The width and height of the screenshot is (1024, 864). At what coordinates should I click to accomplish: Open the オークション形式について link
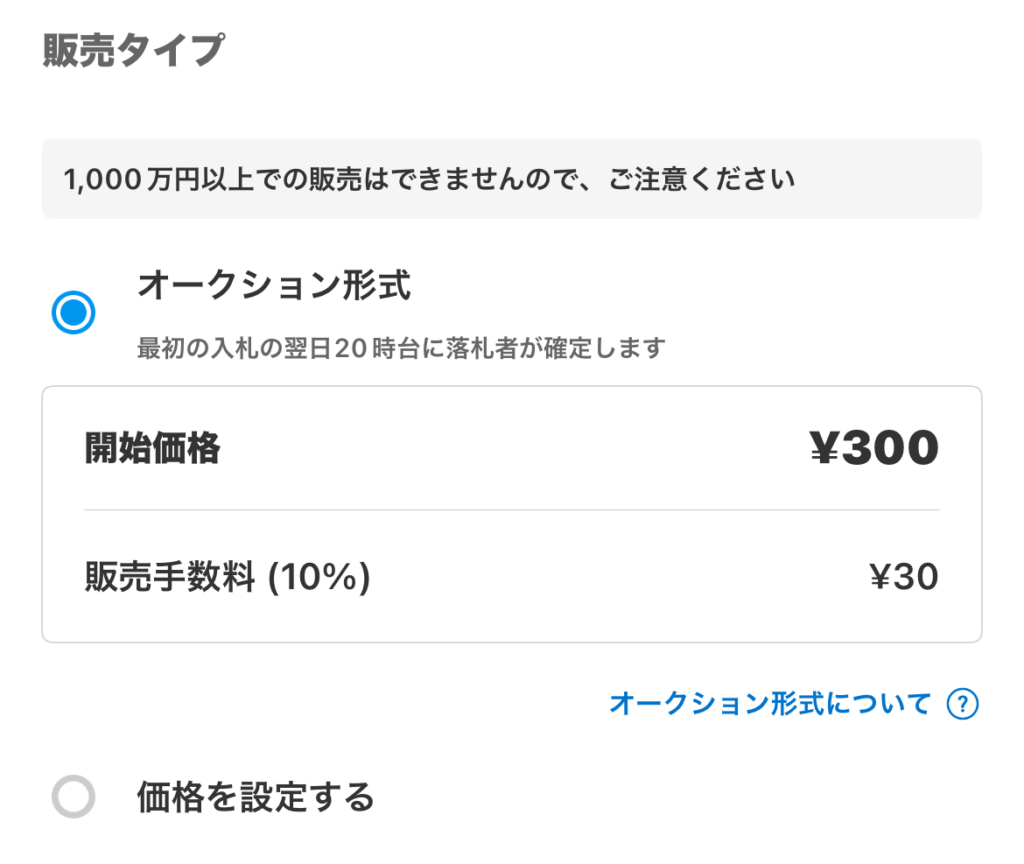click(770, 704)
